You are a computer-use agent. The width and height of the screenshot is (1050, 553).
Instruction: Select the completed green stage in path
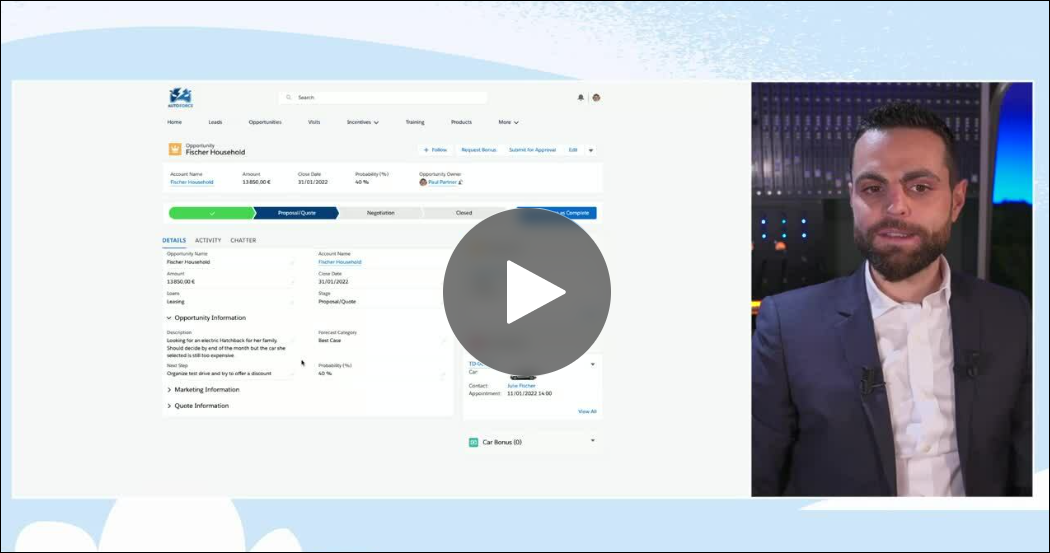pos(212,213)
